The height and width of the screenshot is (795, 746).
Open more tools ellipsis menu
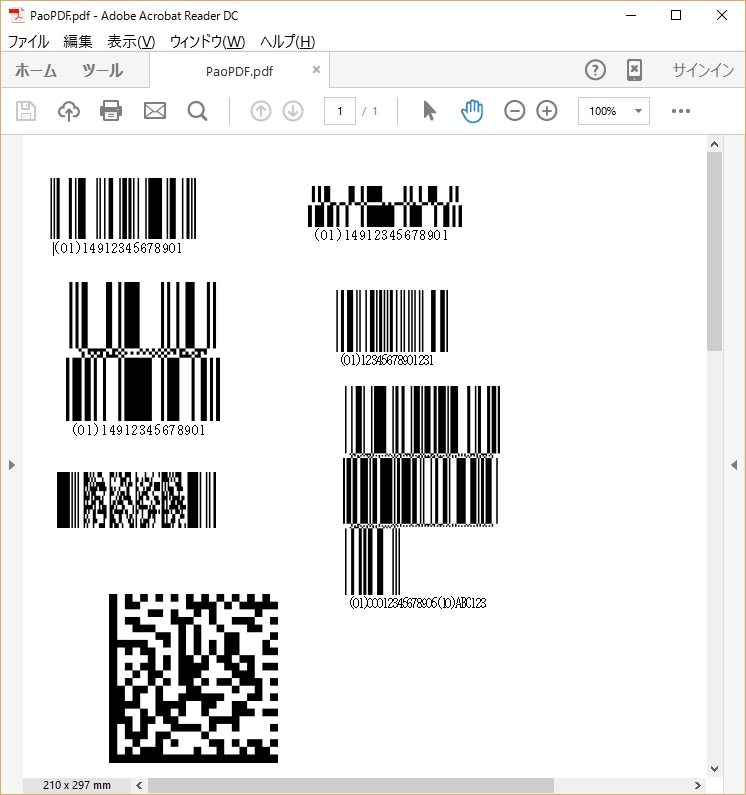[681, 111]
